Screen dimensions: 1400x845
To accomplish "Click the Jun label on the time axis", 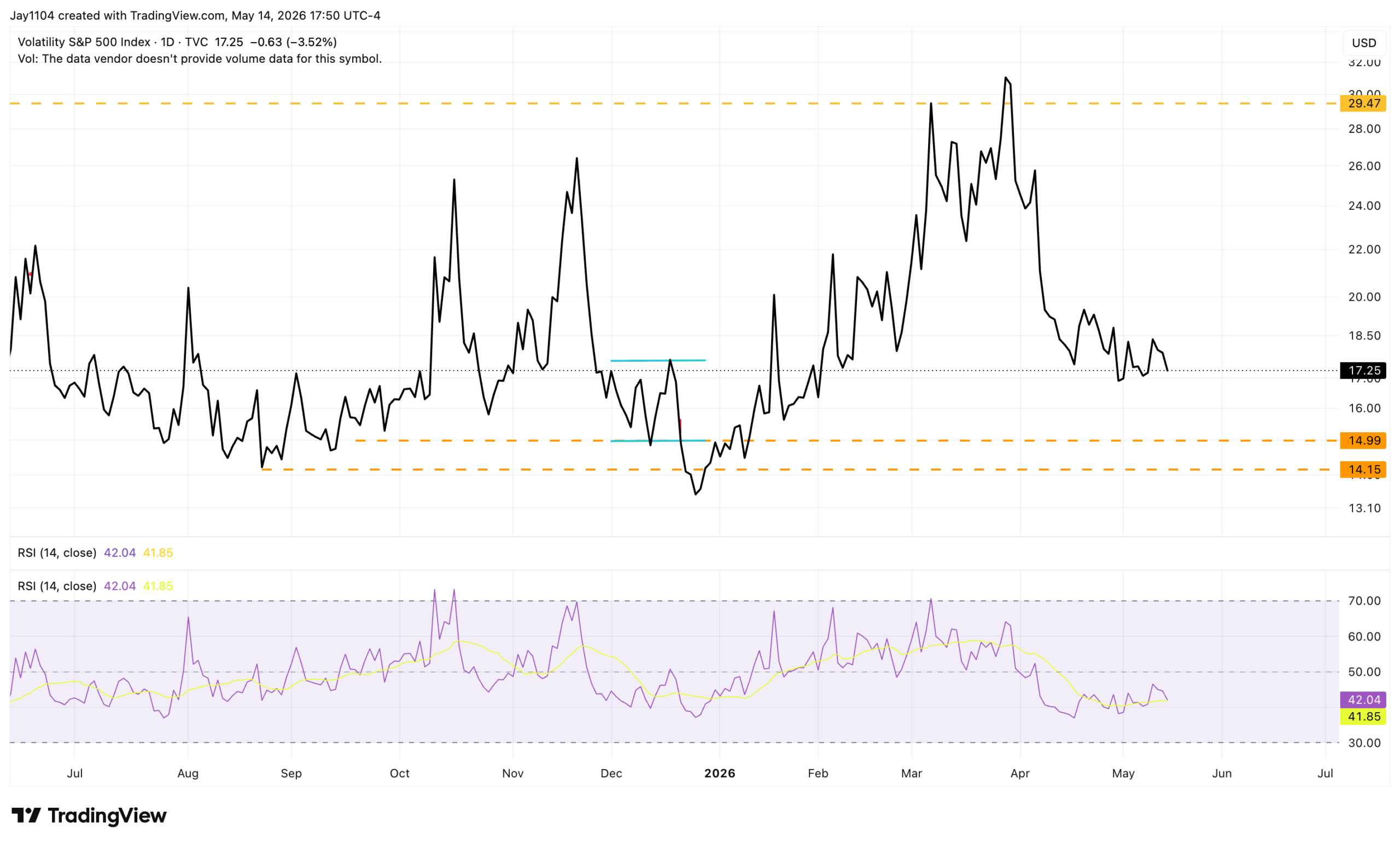I will 1222,773.
